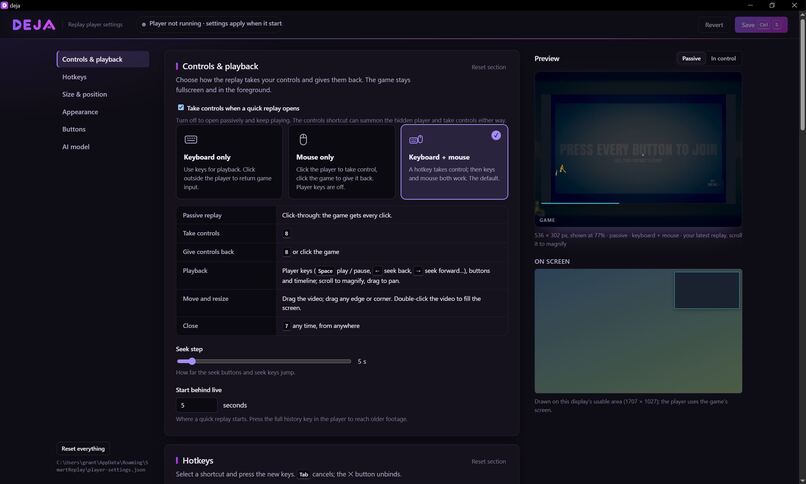The height and width of the screenshot is (484, 806).
Task: Select the Mouse only icon card
Action: tap(342, 162)
